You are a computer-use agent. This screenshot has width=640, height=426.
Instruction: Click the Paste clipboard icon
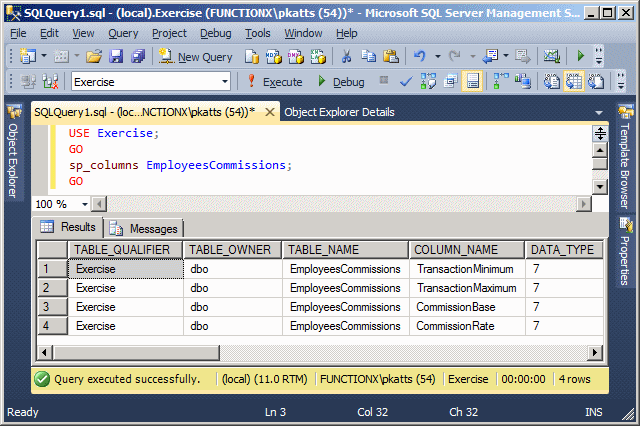(391, 56)
